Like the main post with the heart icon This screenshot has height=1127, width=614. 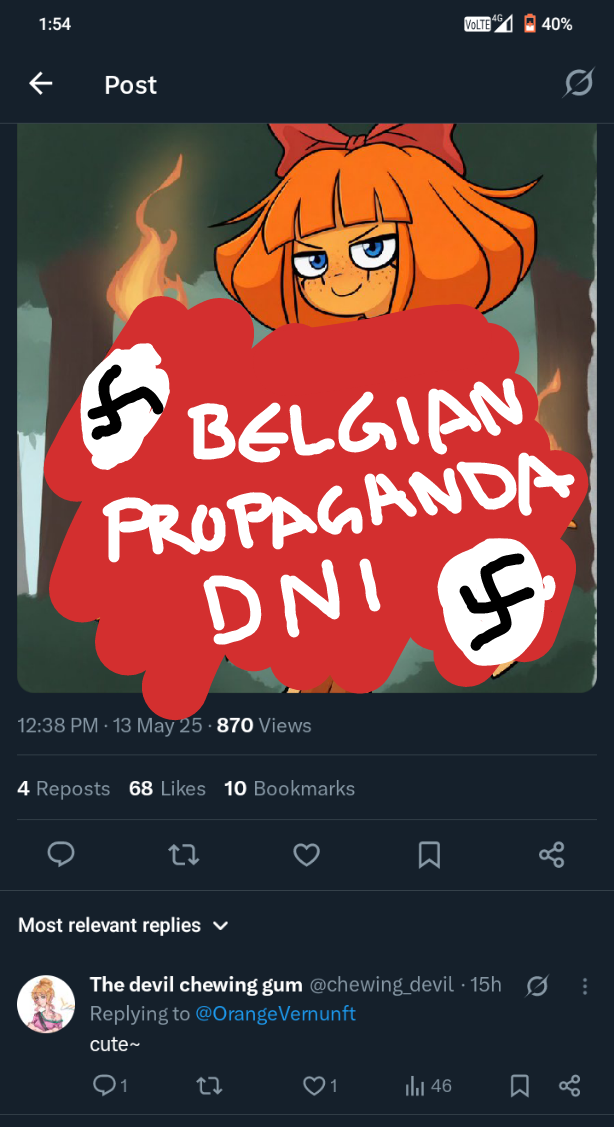306,855
